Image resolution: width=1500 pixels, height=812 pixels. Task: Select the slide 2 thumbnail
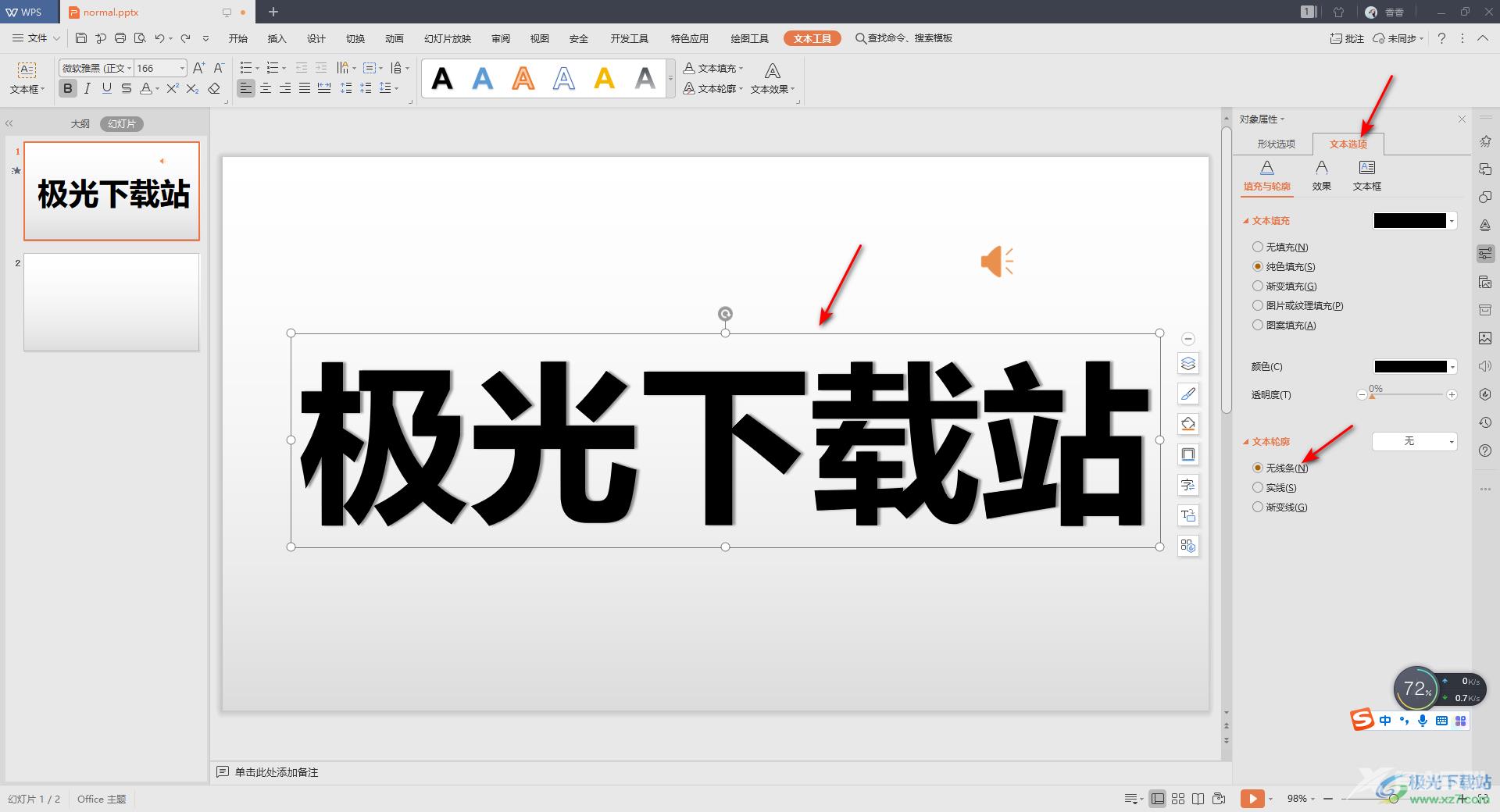coord(112,301)
